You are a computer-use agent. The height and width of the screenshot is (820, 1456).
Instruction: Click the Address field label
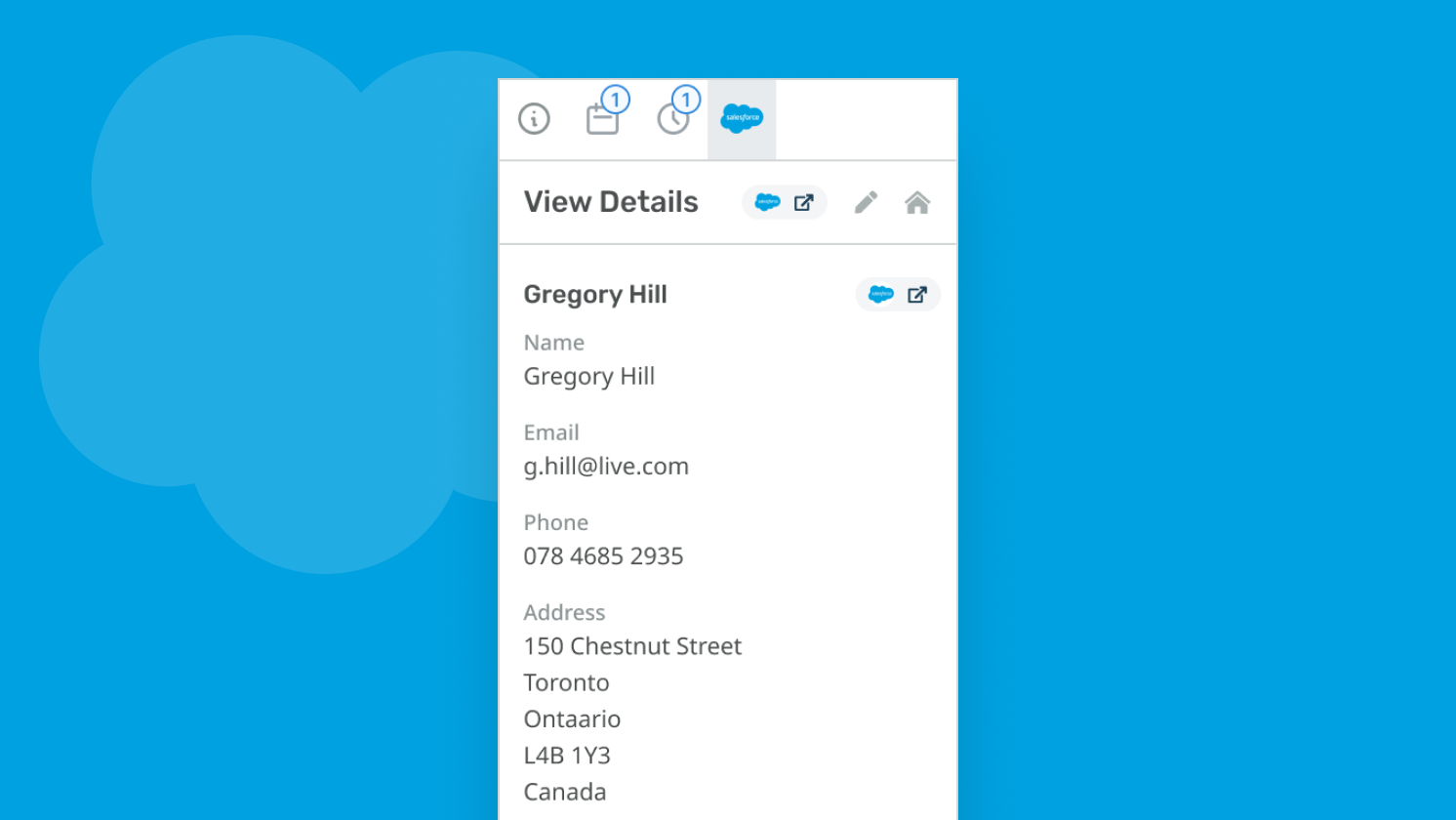(564, 612)
